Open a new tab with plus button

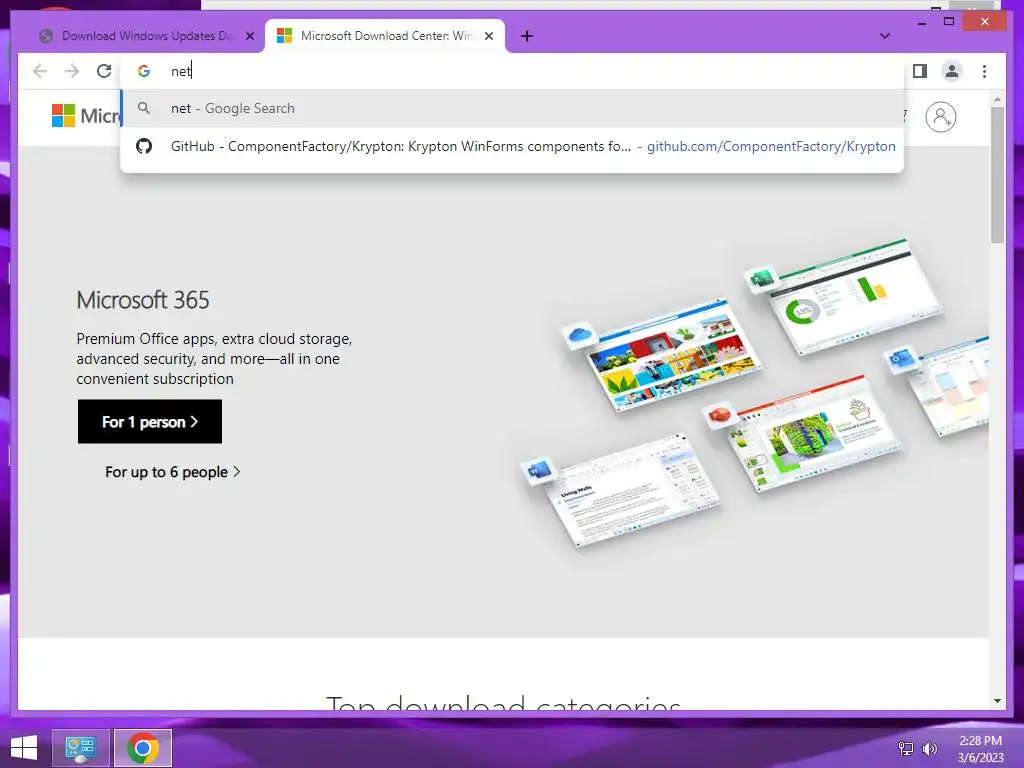527,37
